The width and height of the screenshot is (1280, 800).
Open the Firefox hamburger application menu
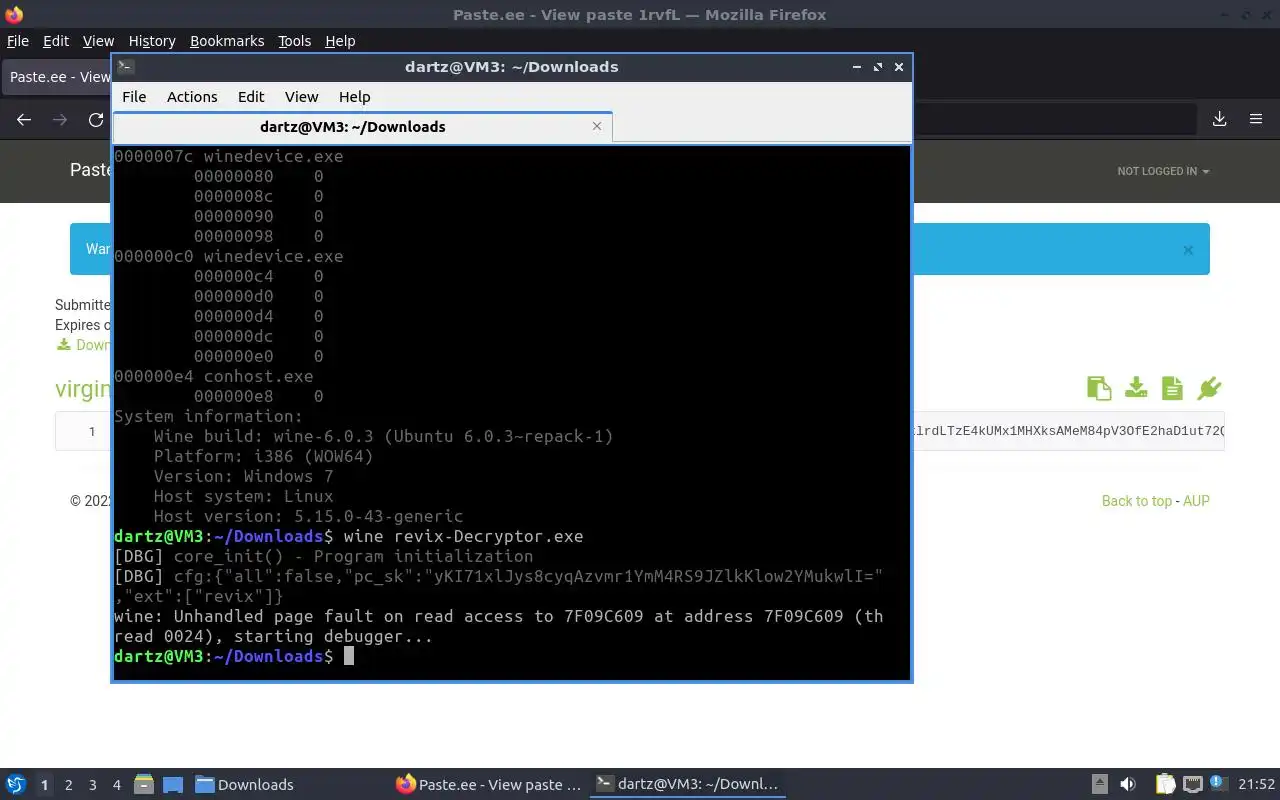[x=1256, y=119]
